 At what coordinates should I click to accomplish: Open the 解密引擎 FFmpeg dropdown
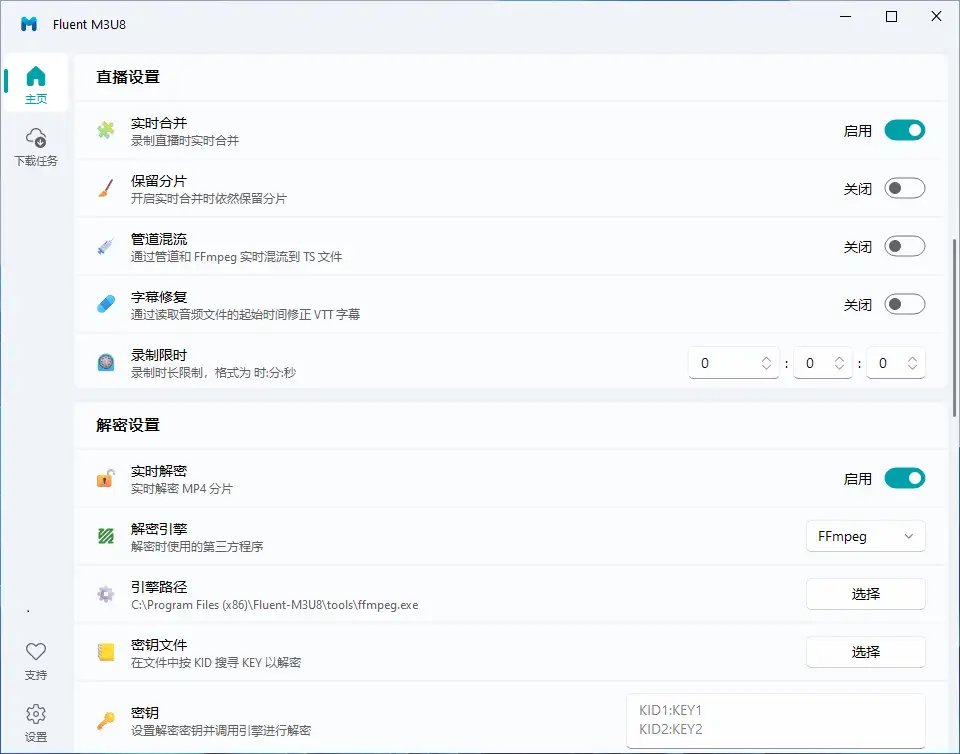(x=865, y=536)
